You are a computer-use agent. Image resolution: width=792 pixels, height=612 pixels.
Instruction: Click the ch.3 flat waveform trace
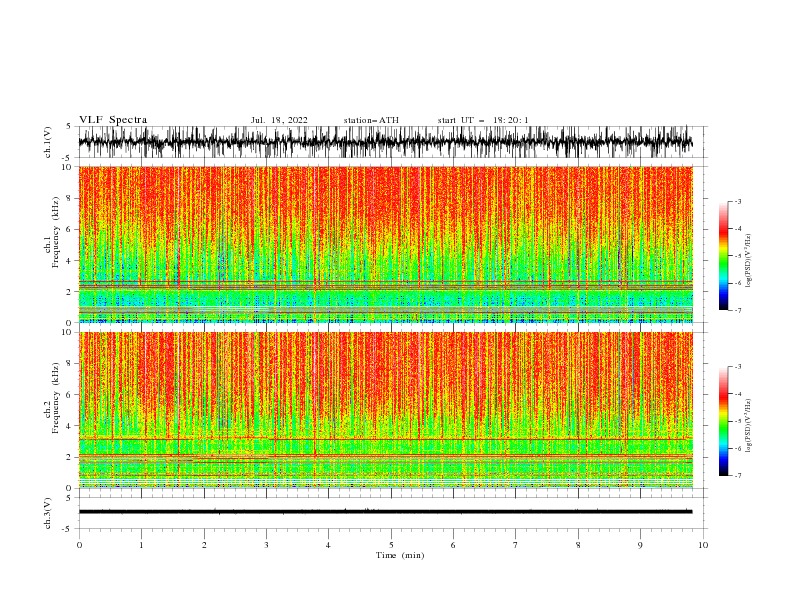(386, 512)
